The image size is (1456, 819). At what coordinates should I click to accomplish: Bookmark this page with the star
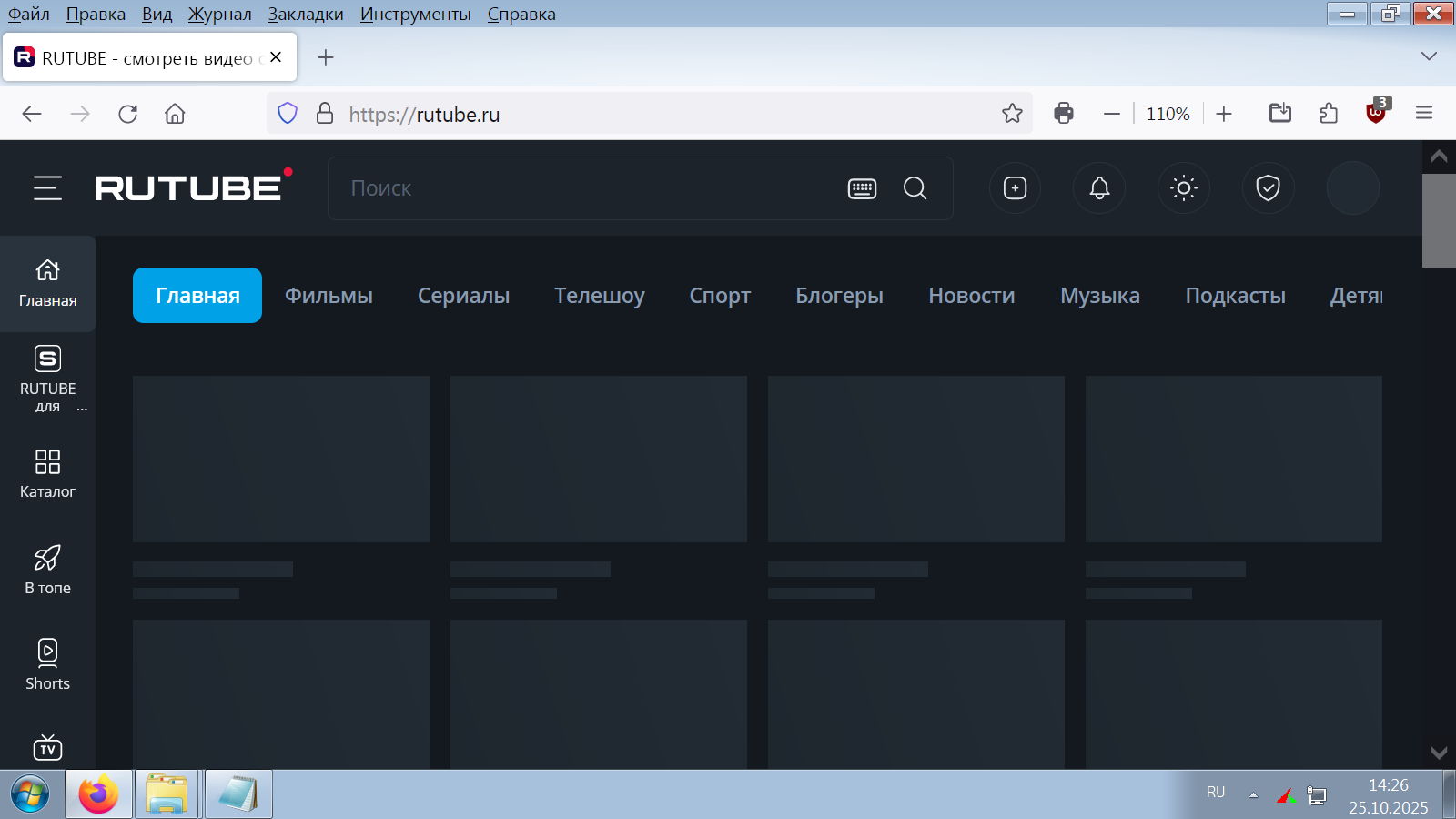coord(1012,114)
